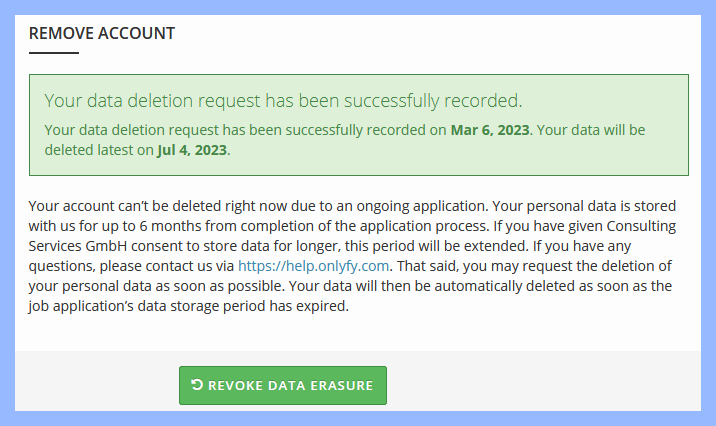The image size is (716, 426).
Task: Click the REMOVE ACCOUNT heading
Action: (x=102, y=33)
